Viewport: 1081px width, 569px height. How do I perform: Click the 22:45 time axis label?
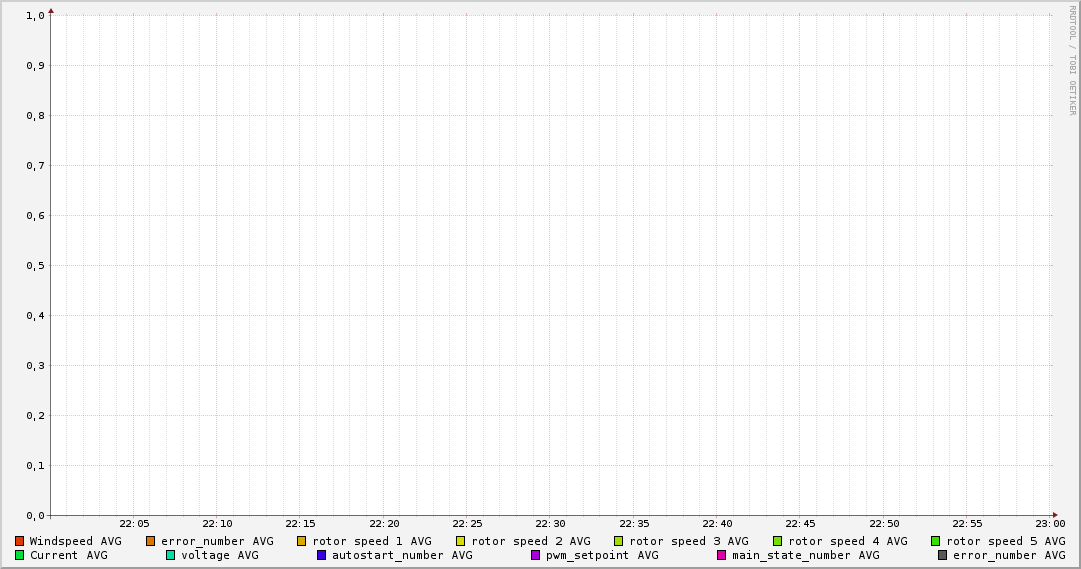point(800,524)
